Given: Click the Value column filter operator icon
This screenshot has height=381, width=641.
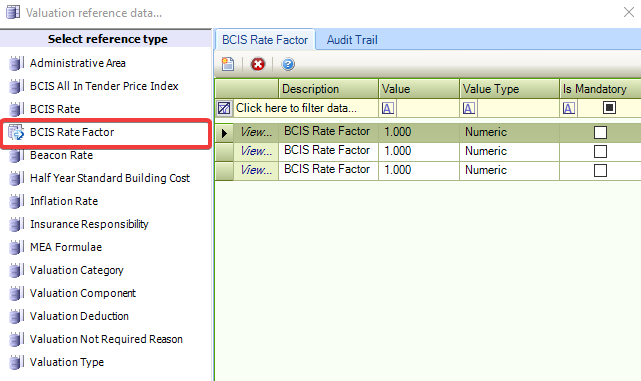Looking at the screenshot, I should [388, 108].
